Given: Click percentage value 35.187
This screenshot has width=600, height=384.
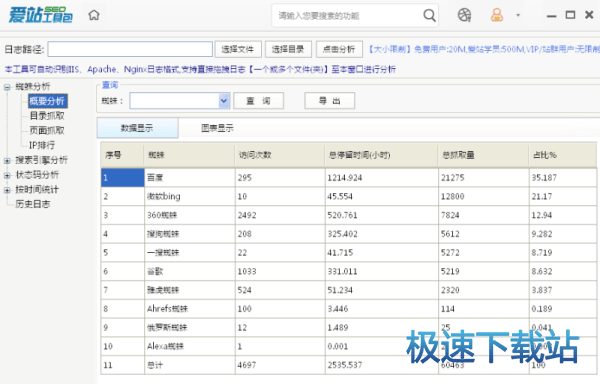Looking at the screenshot, I should point(544,178).
